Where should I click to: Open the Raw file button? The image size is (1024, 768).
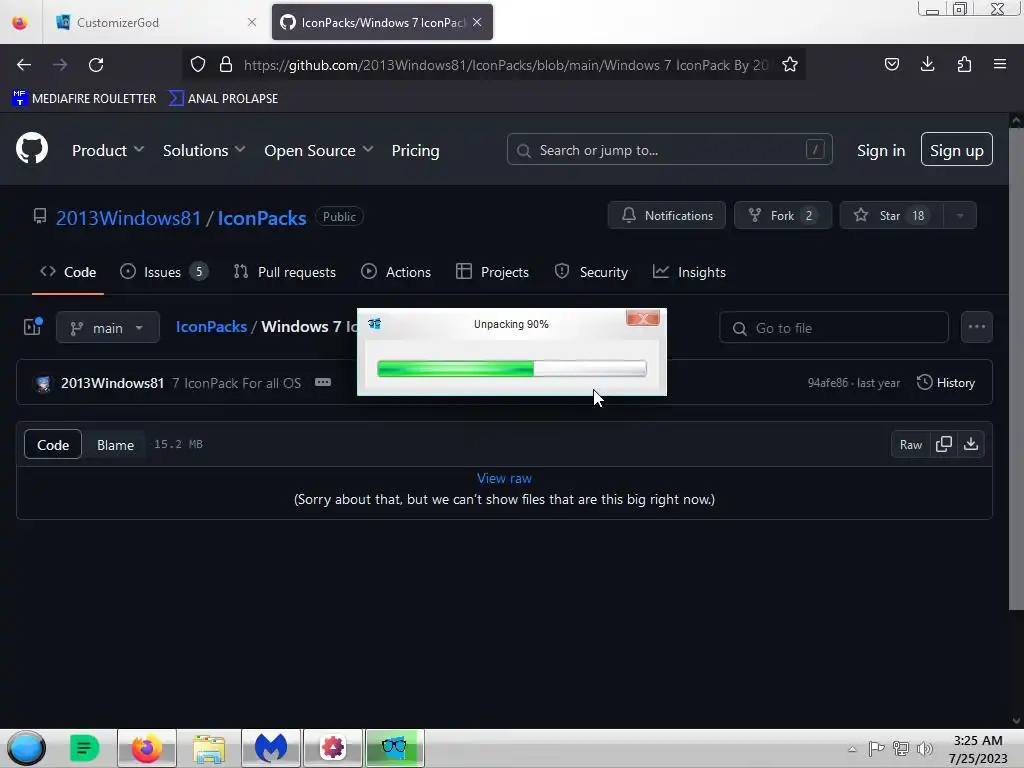pyautogui.click(x=910, y=444)
